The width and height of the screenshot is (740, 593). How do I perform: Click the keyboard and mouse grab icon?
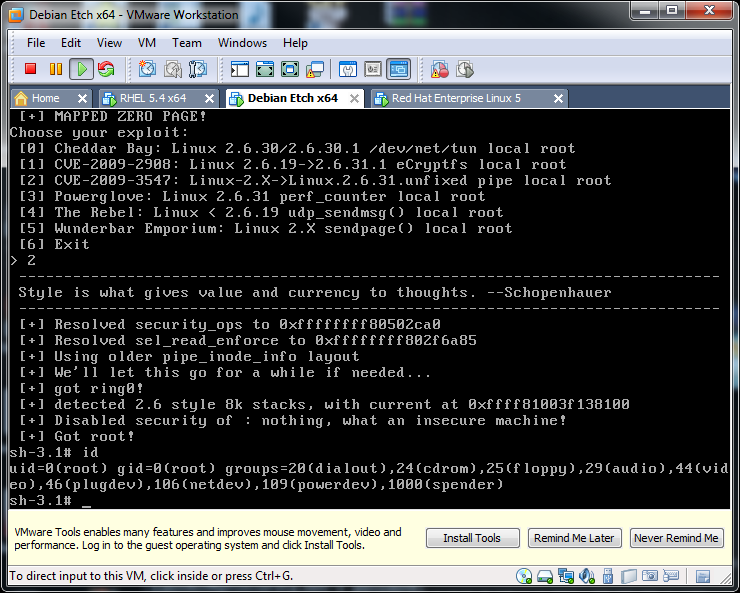671,576
